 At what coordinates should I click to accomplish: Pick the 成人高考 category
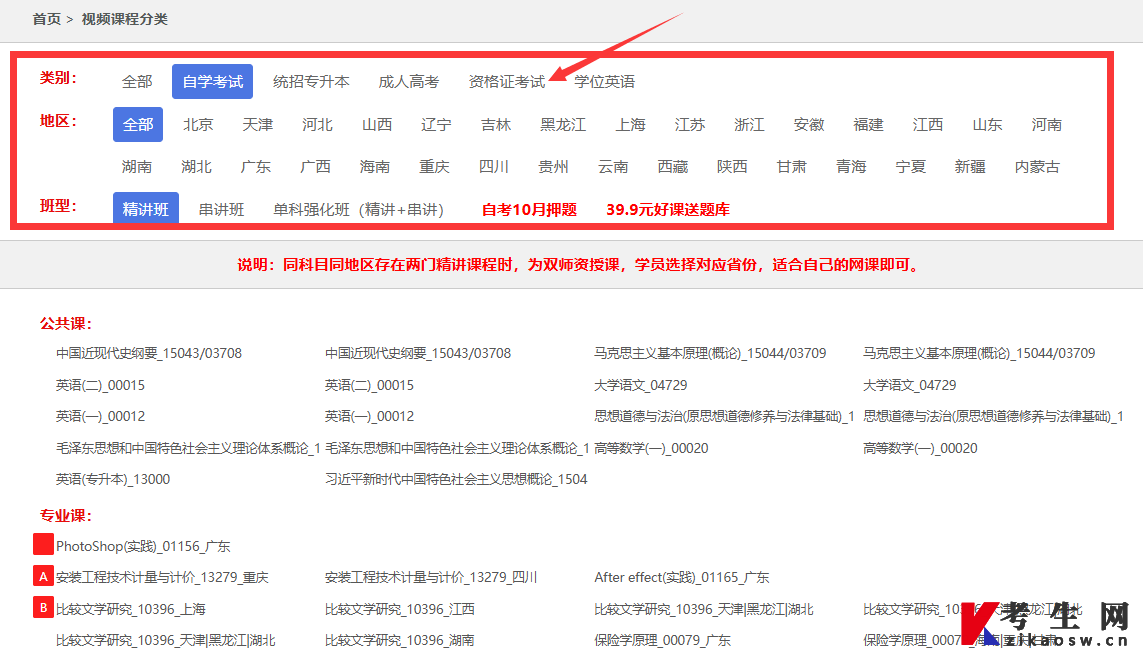(408, 82)
